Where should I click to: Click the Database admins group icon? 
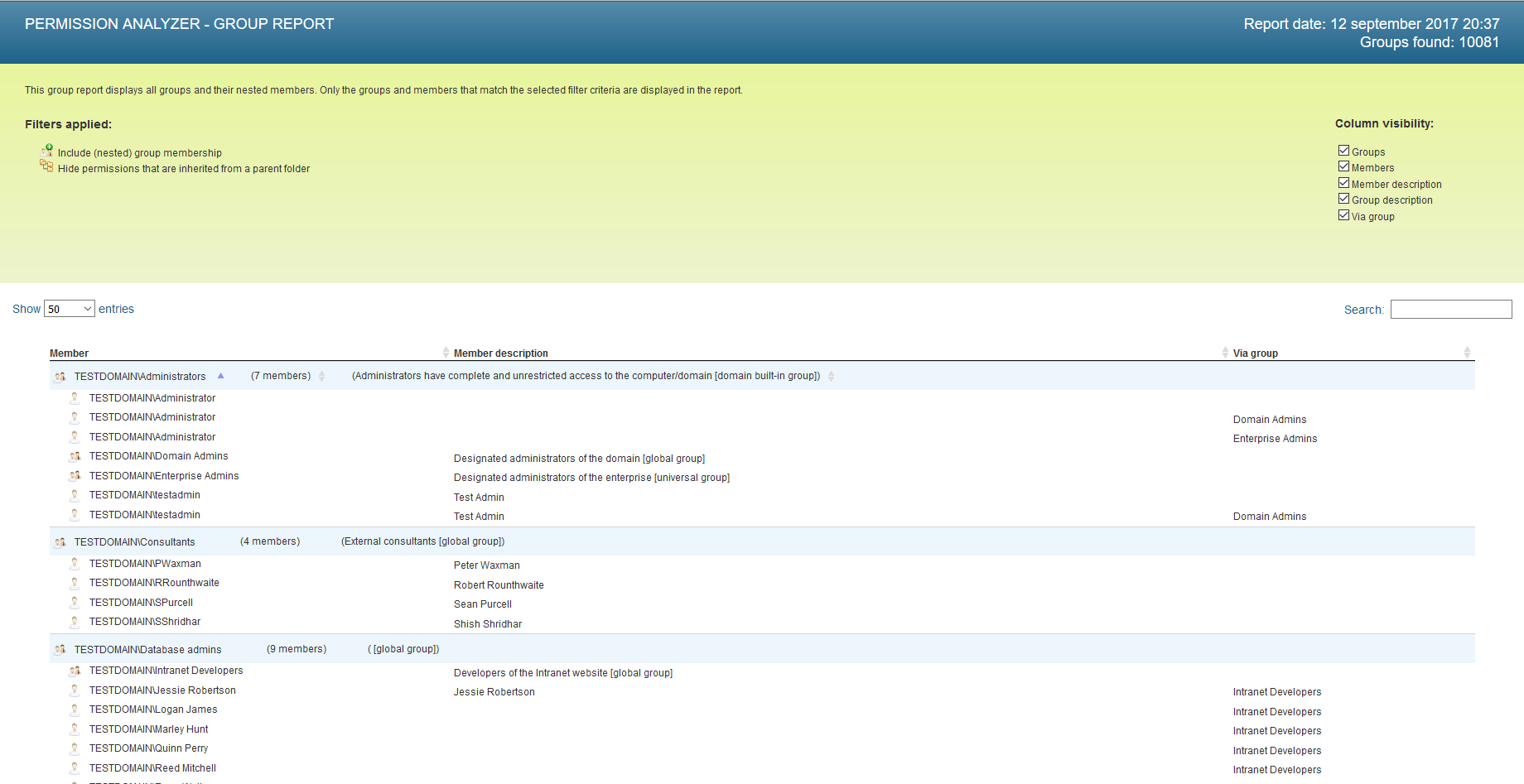pyautogui.click(x=60, y=650)
